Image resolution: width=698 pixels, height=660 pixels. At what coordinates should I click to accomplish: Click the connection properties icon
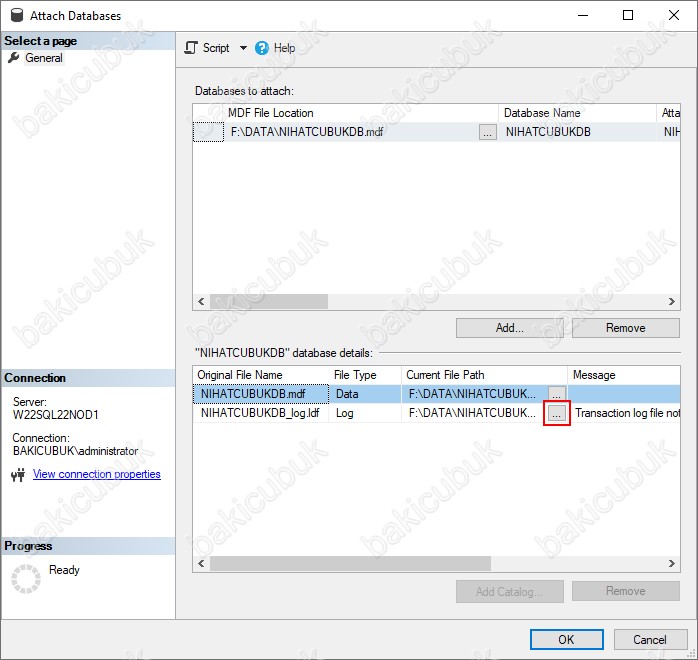pos(18,475)
